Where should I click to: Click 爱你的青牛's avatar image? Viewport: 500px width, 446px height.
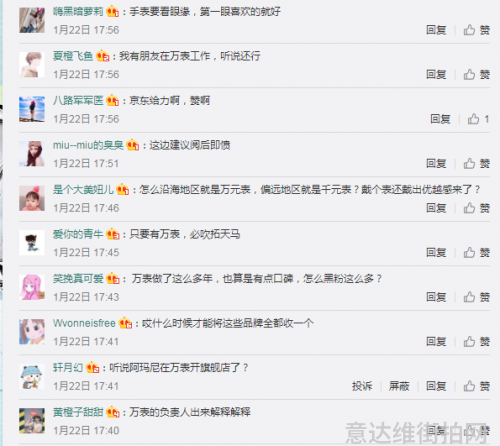(32, 243)
